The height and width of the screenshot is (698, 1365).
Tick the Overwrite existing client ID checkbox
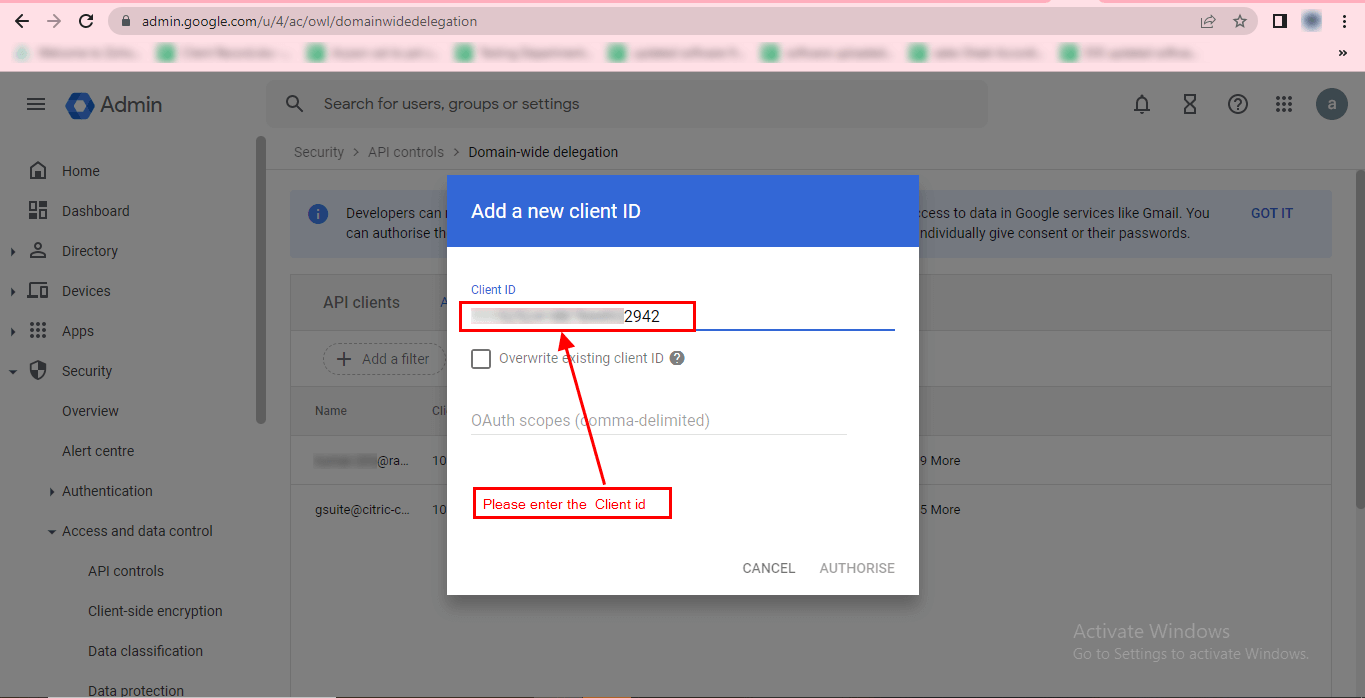pyautogui.click(x=481, y=358)
